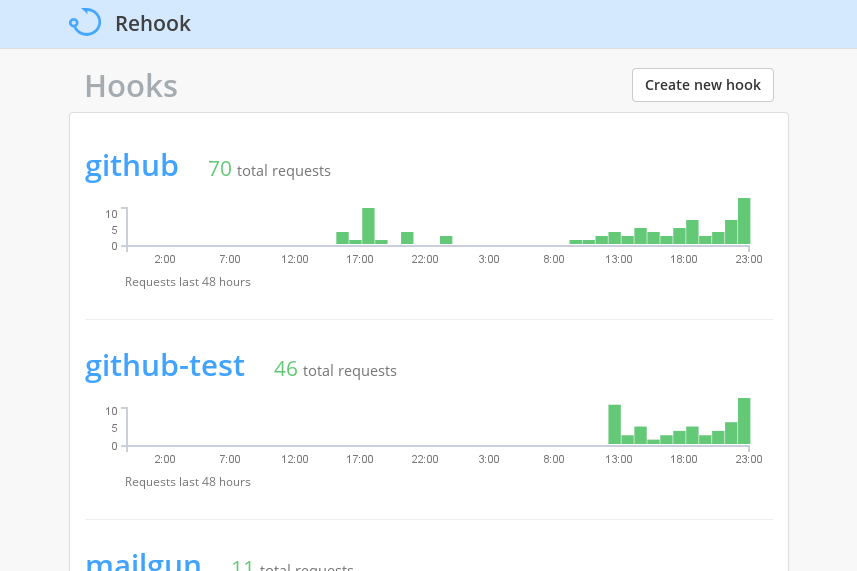Open the Rehook brand title link
857x571 pixels.
point(153,23)
